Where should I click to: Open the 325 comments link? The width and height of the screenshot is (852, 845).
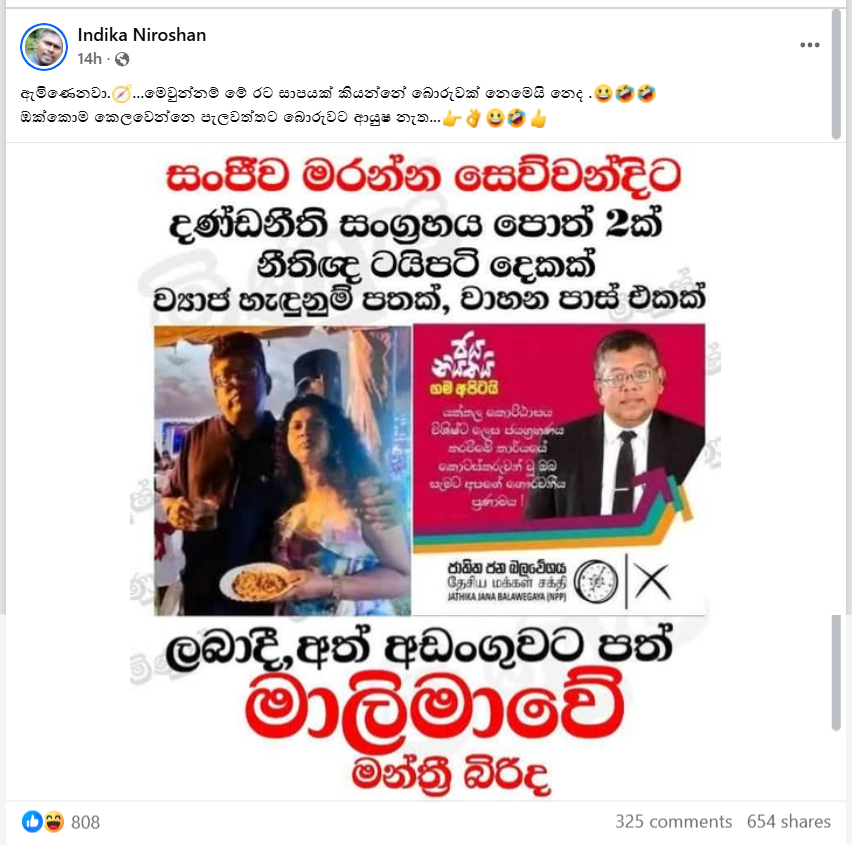tap(673, 822)
